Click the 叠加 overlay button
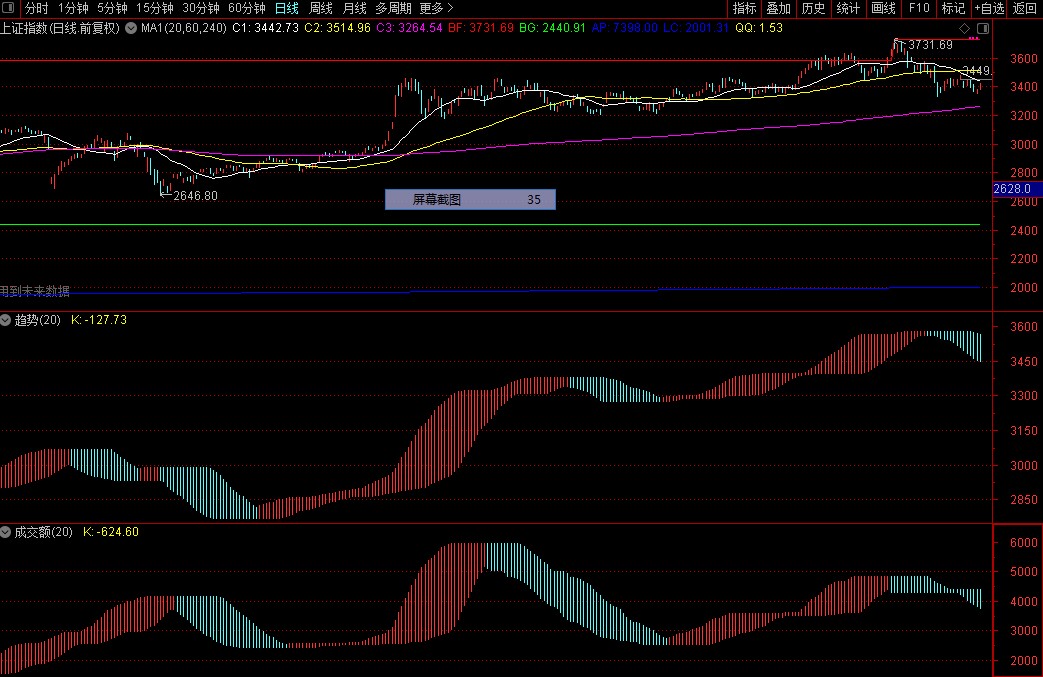 point(779,8)
